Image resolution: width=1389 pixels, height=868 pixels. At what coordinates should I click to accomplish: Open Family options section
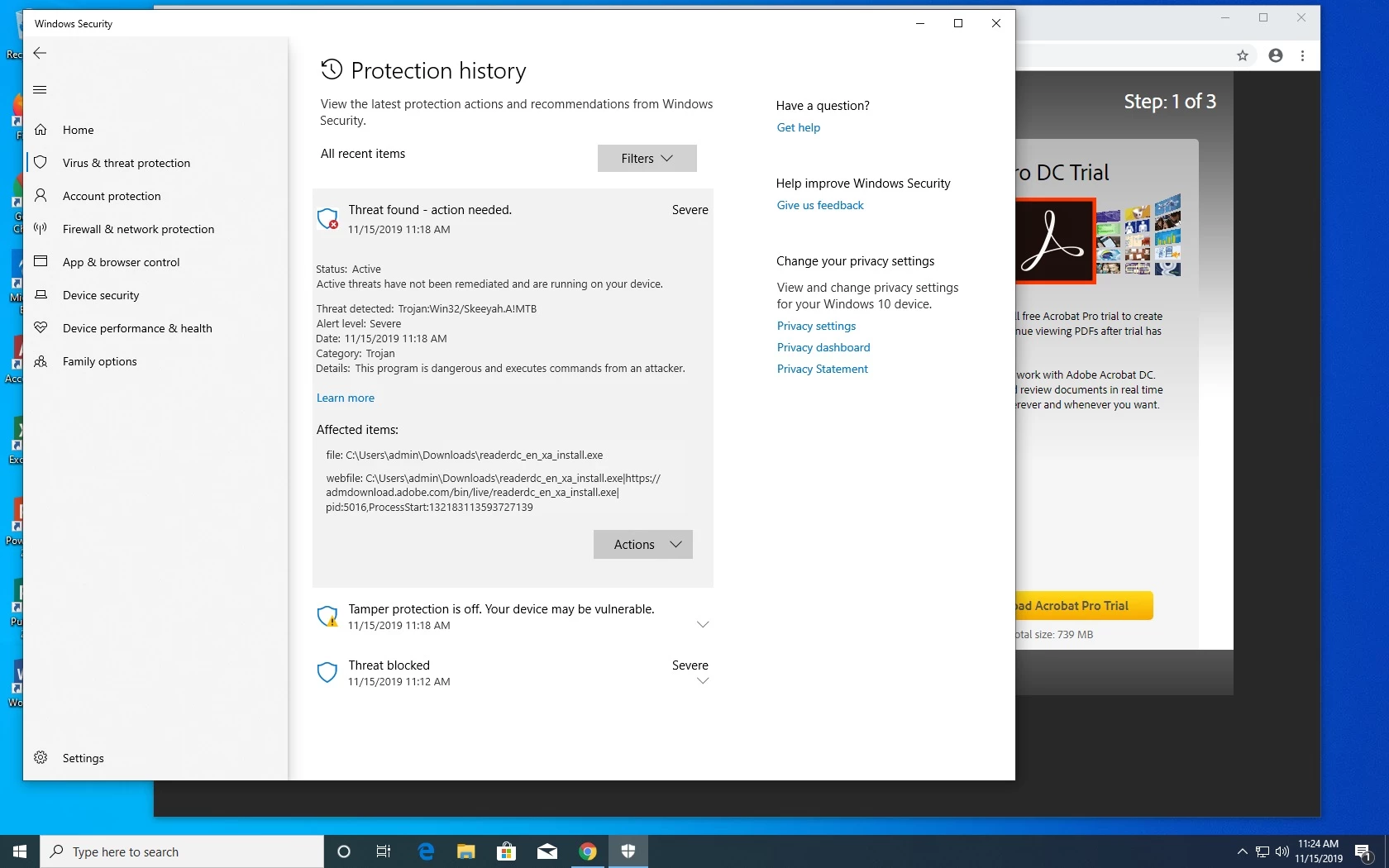click(100, 361)
